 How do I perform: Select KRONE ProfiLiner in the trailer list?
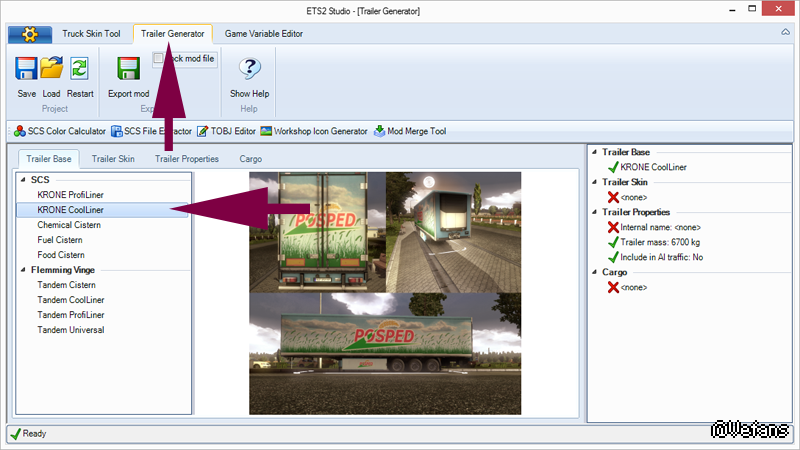(x=69, y=195)
